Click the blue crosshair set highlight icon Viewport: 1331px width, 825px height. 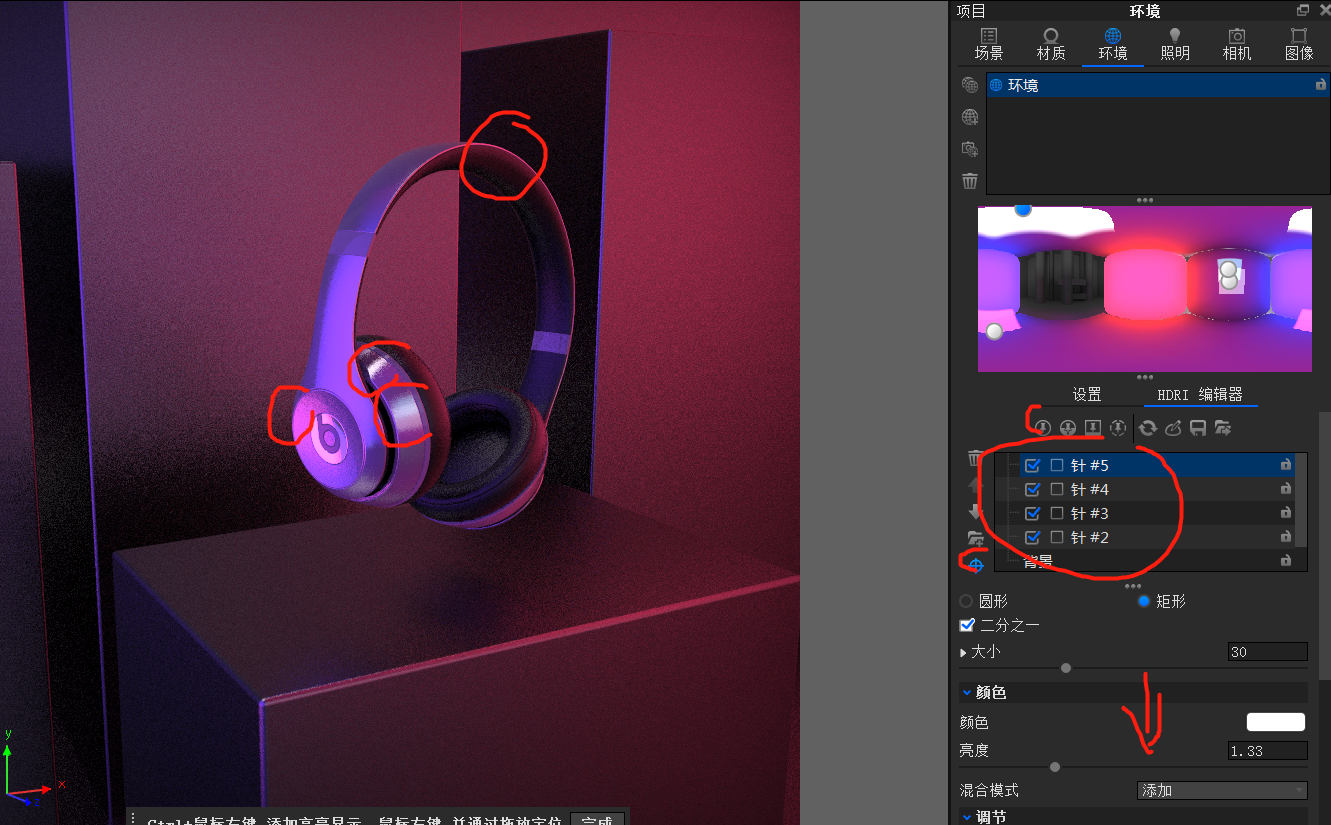pos(976,565)
